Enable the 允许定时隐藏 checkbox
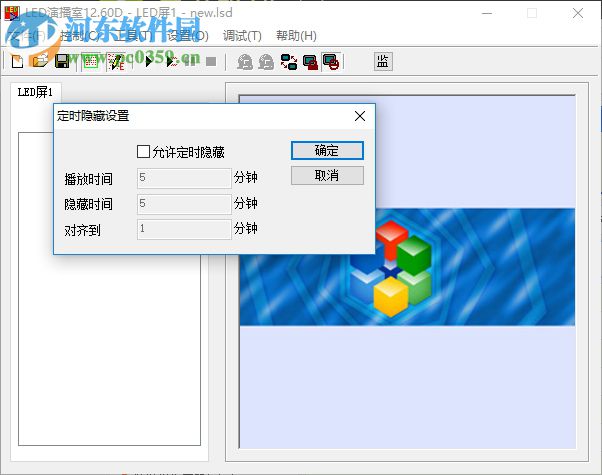This screenshot has height=475, width=602. click(143, 151)
